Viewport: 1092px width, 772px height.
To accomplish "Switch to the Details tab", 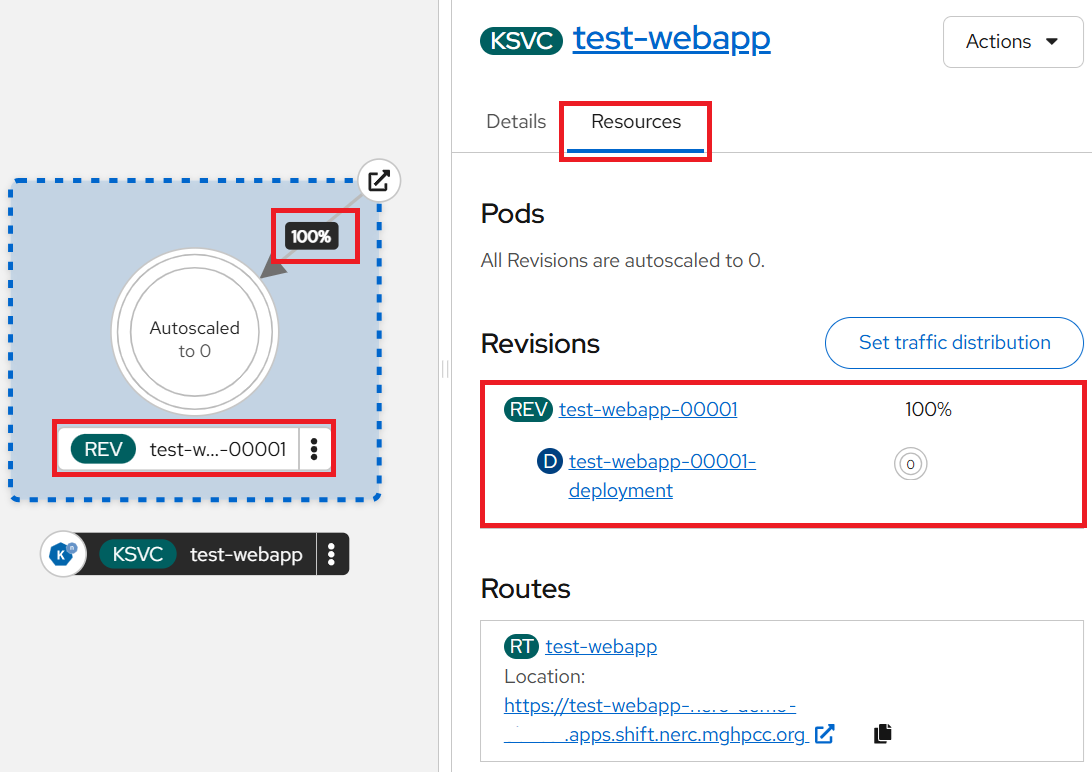I will [516, 122].
